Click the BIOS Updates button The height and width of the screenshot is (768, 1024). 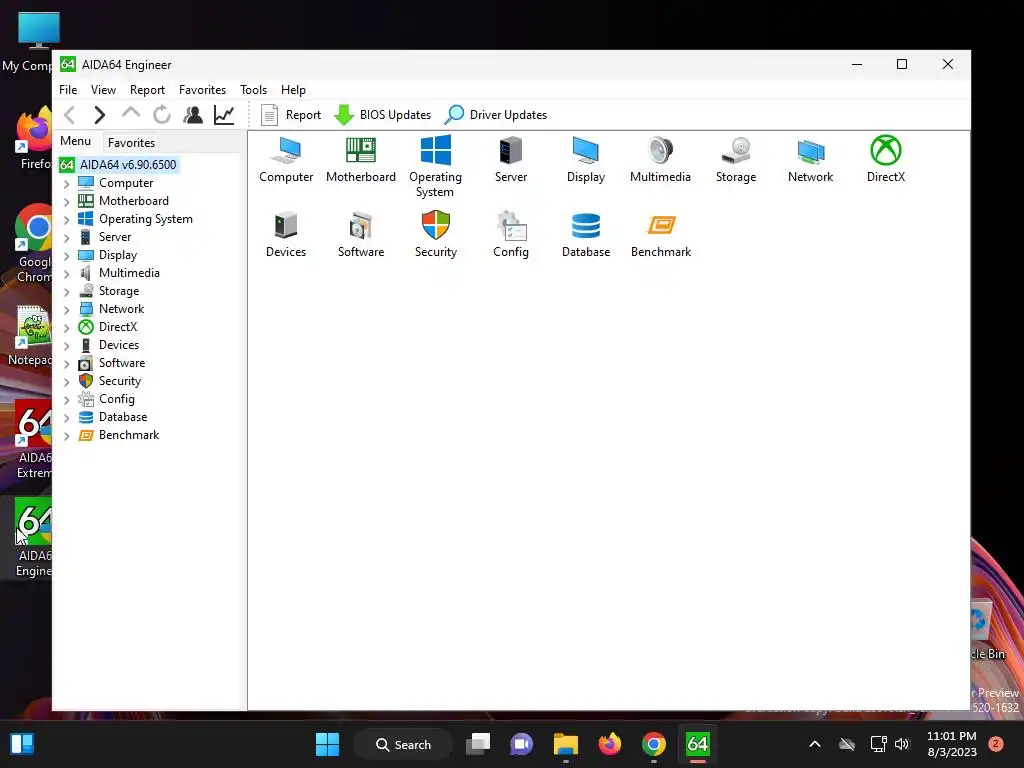point(382,115)
